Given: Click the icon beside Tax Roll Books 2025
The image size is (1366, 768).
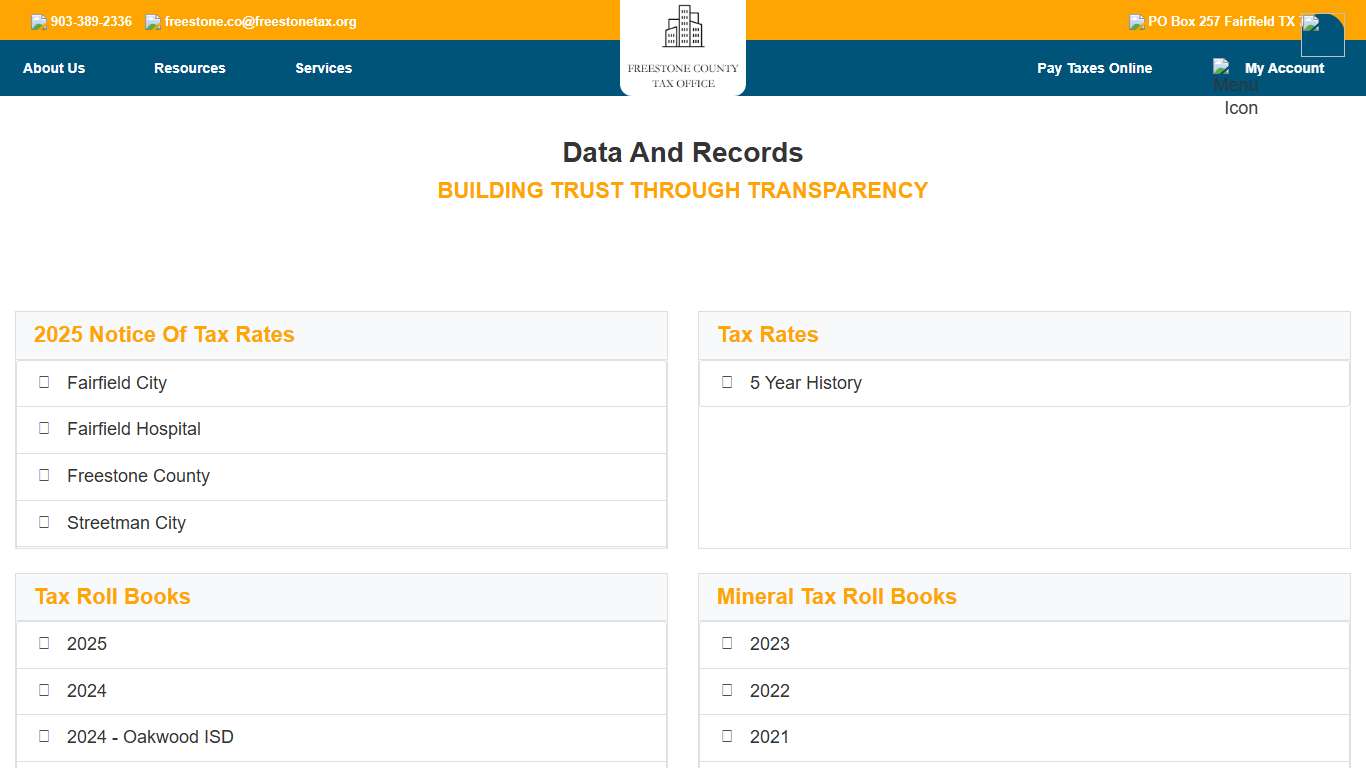Looking at the screenshot, I should point(44,643).
